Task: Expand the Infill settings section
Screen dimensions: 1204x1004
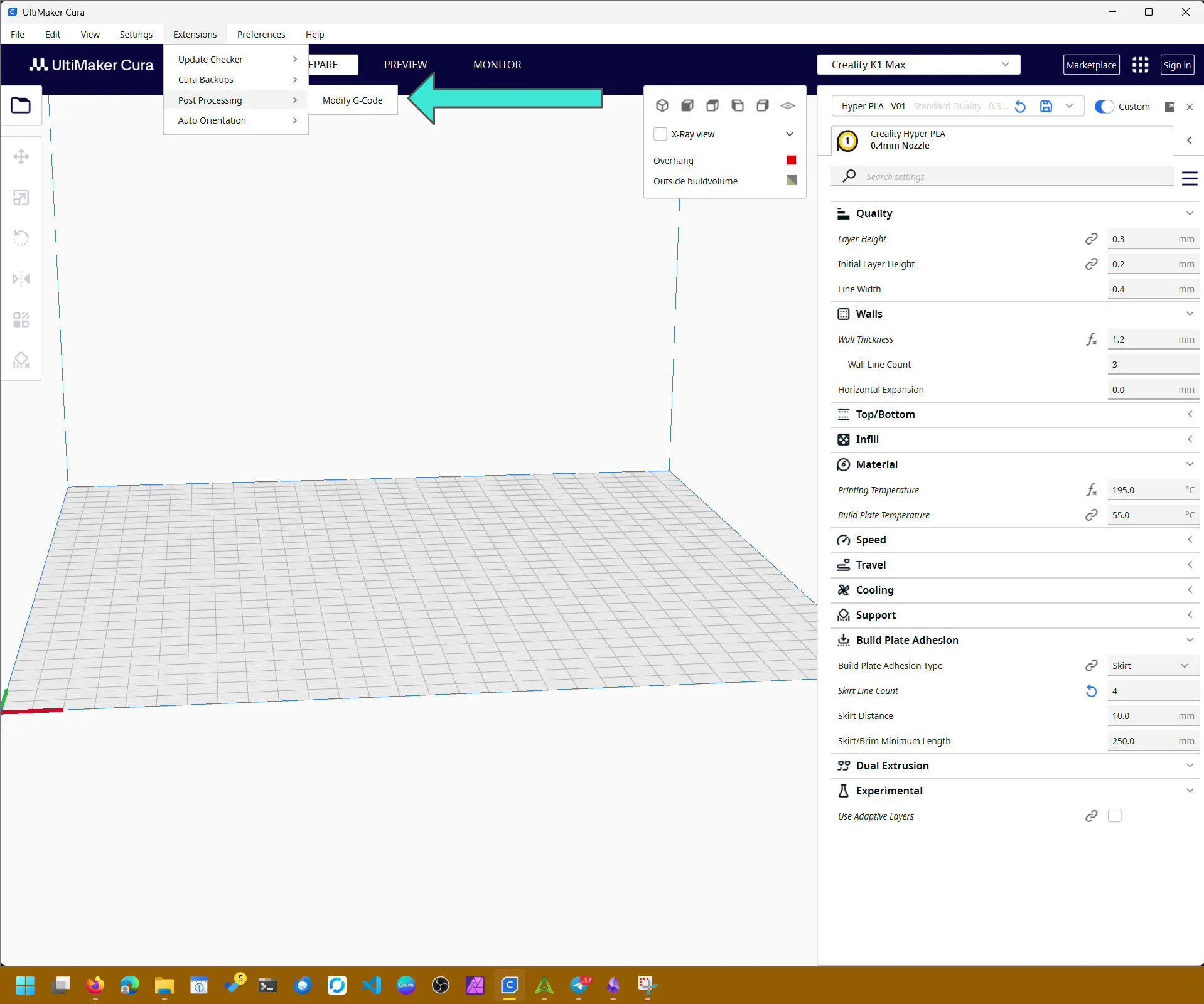Action: (1014, 439)
